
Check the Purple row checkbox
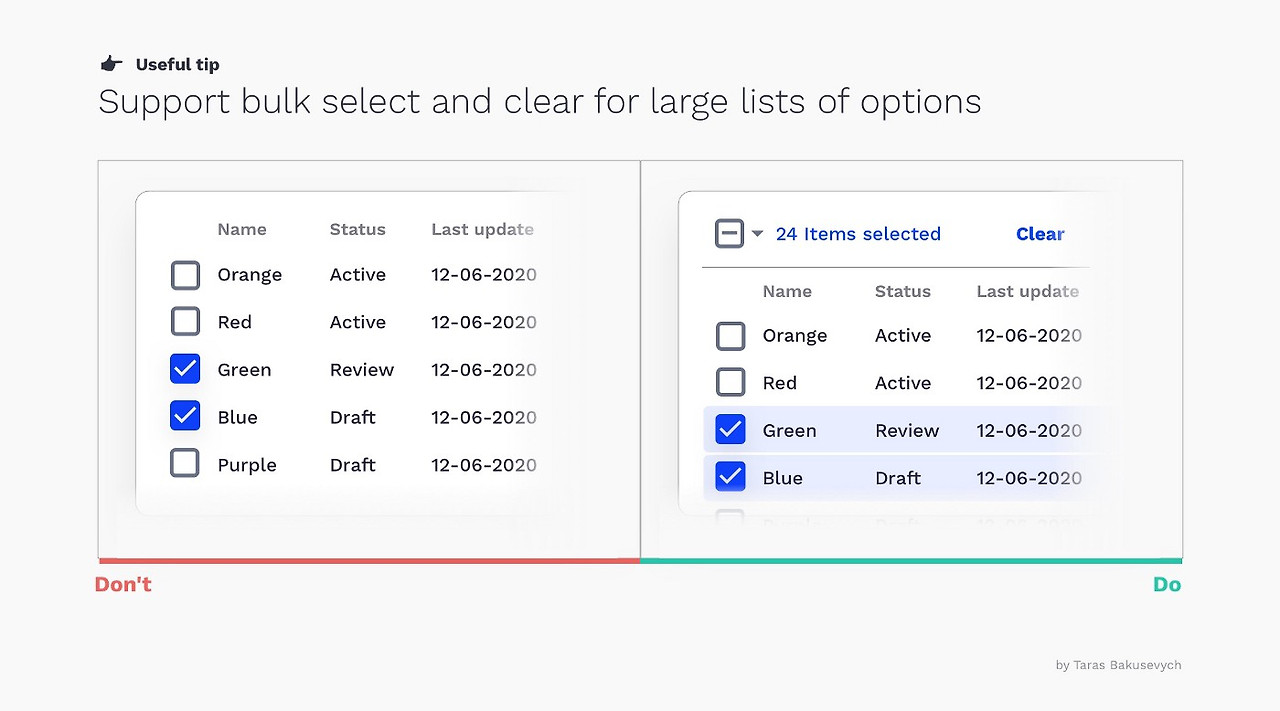tap(185, 462)
